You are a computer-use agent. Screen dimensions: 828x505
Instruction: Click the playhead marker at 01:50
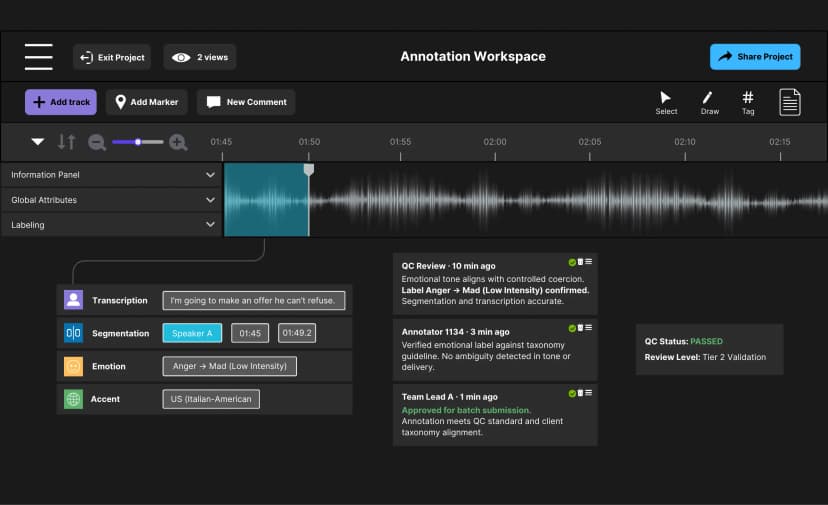[x=309, y=169]
